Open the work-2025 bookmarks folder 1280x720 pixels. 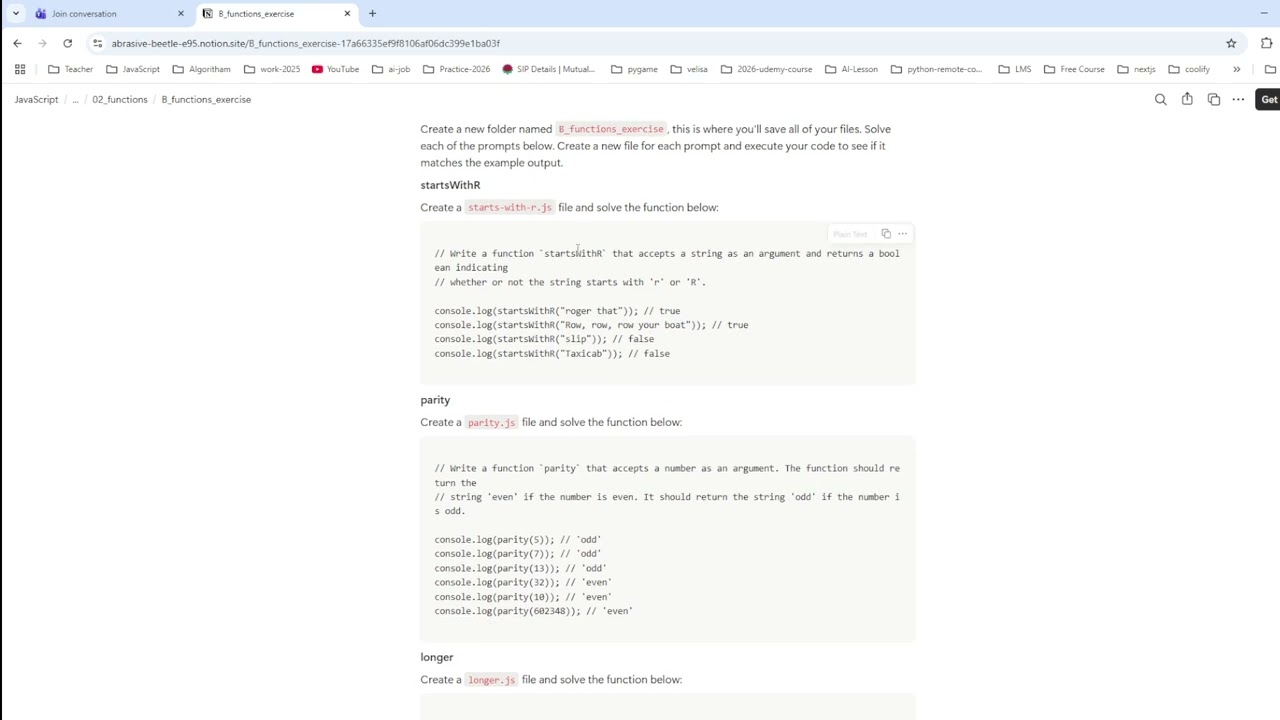point(271,69)
